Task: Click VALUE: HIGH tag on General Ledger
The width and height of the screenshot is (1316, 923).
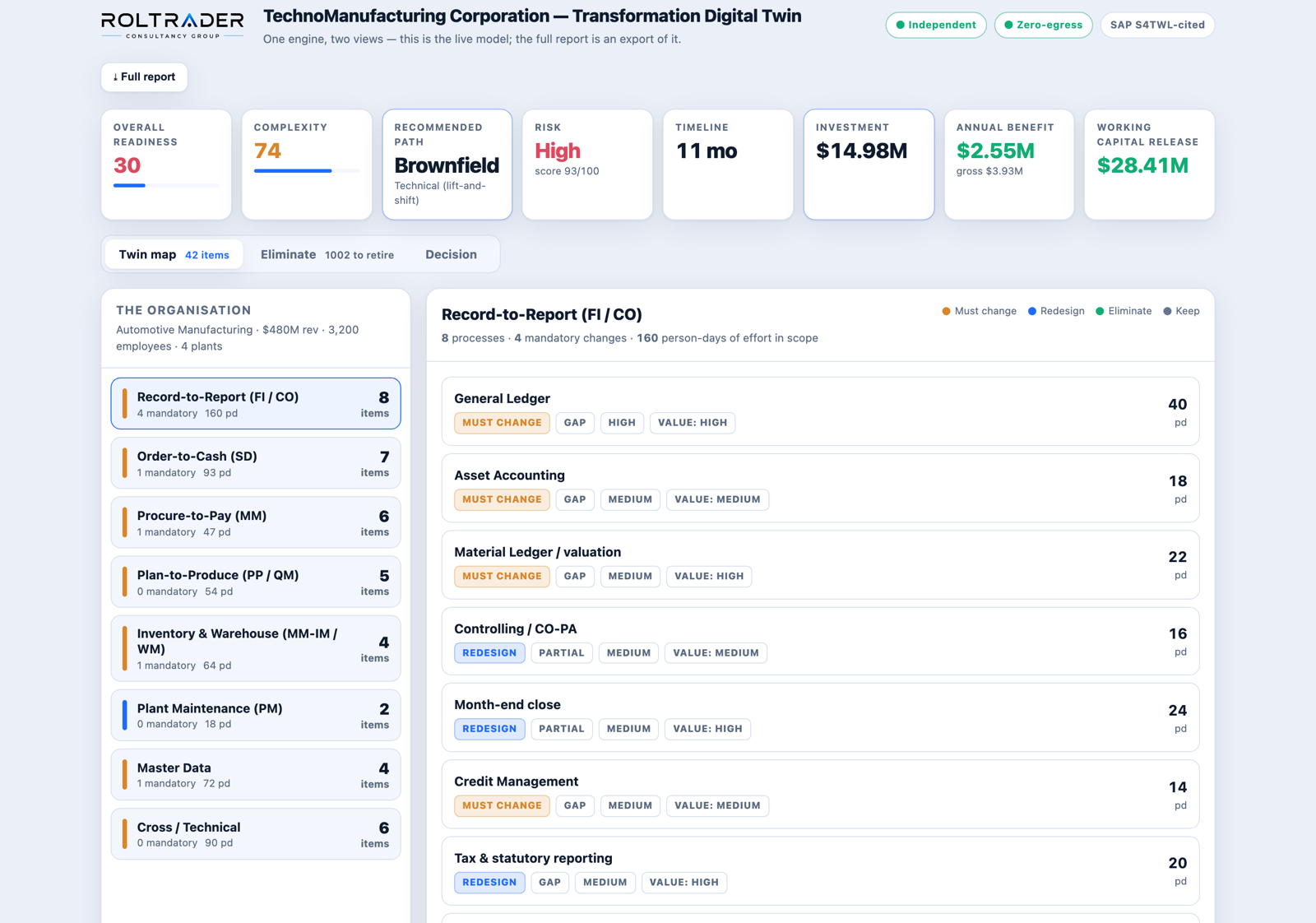Action: (693, 423)
